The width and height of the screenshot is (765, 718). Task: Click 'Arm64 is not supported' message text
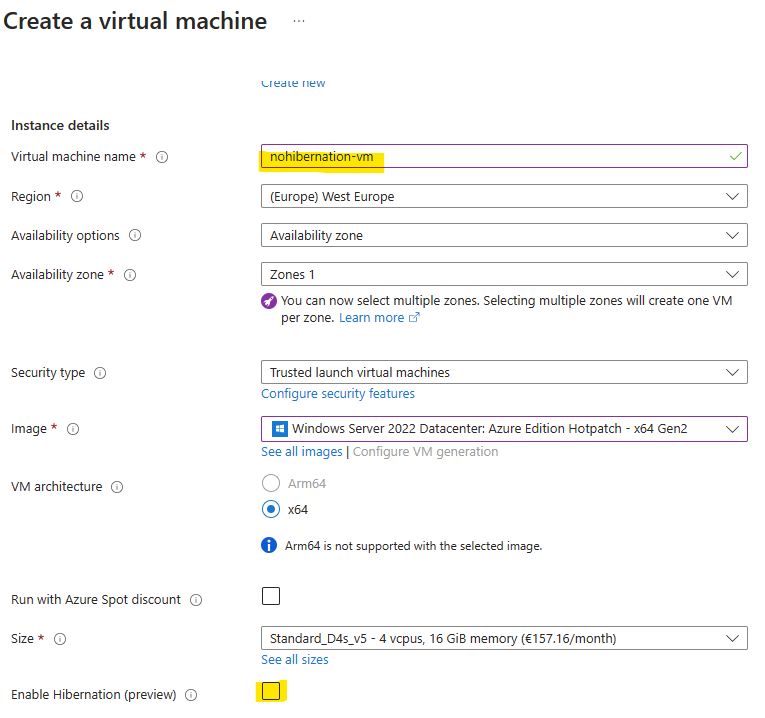(413, 546)
